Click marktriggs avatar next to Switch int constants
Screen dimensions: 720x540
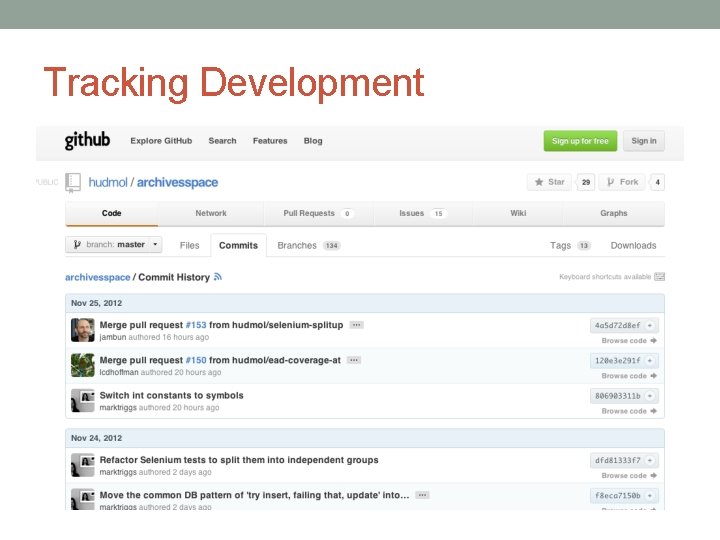[x=83, y=400]
